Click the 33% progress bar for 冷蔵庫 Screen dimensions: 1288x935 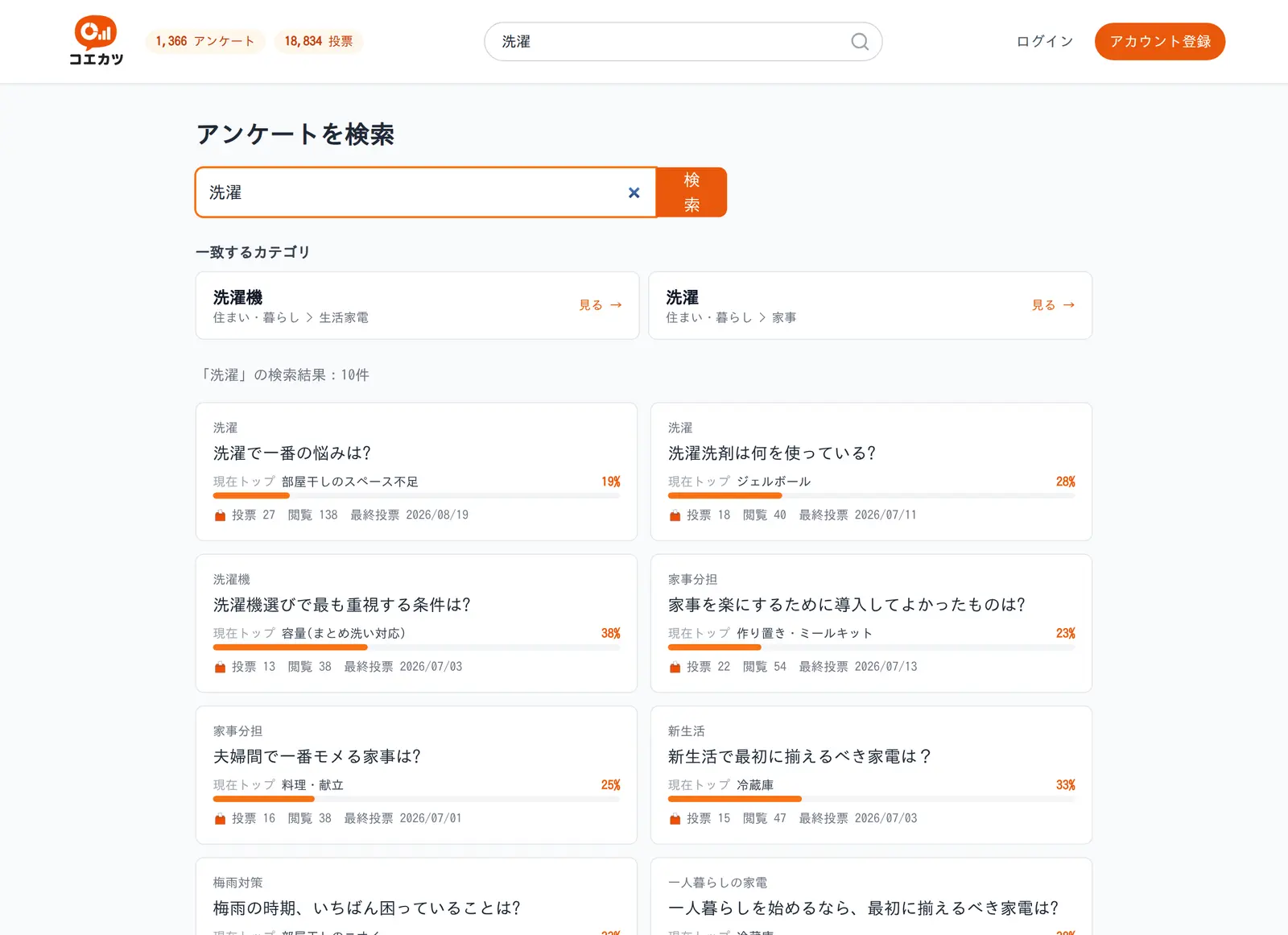pyautogui.click(x=871, y=799)
